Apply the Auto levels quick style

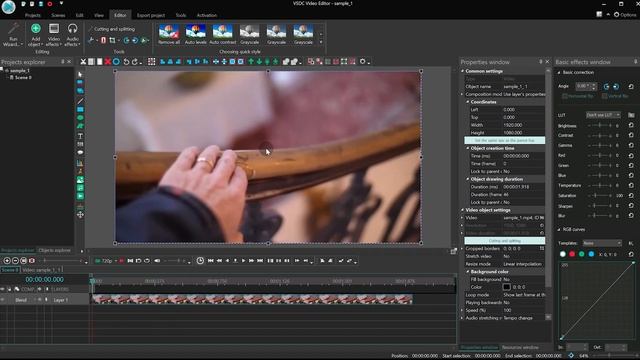(x=196, y=34)
